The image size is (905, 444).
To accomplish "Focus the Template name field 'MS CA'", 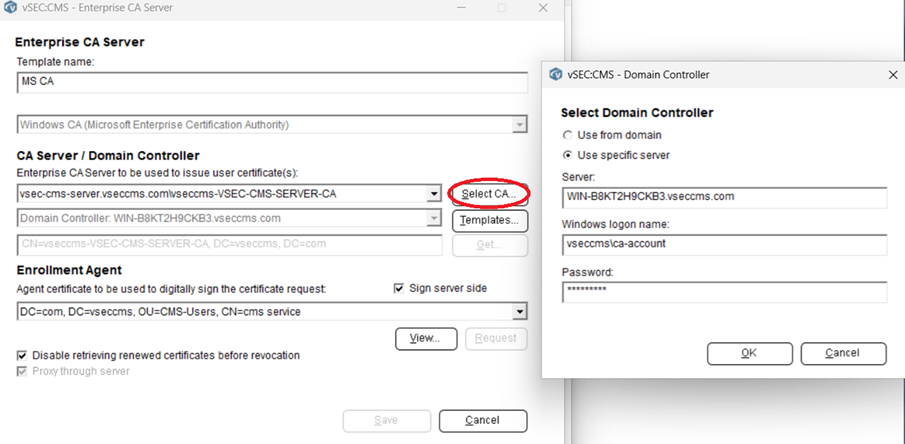I will click(x=272, y=82).
